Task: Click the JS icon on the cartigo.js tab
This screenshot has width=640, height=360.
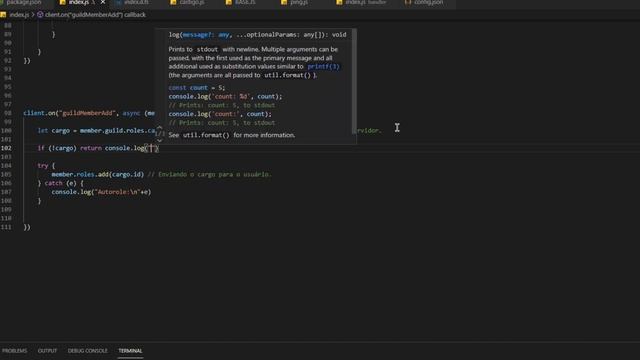Action: pos(173,2)
